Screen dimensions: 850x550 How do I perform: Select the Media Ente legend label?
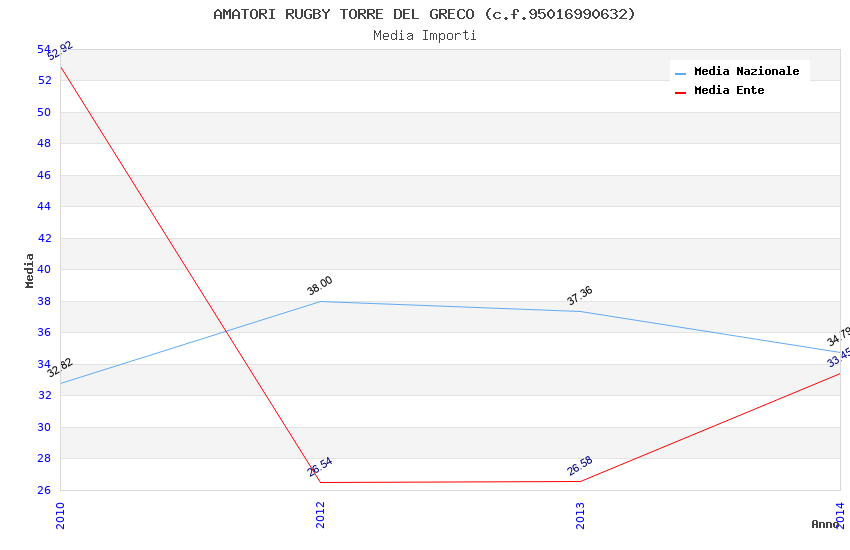pyautogui.click(x=729, y=91)
